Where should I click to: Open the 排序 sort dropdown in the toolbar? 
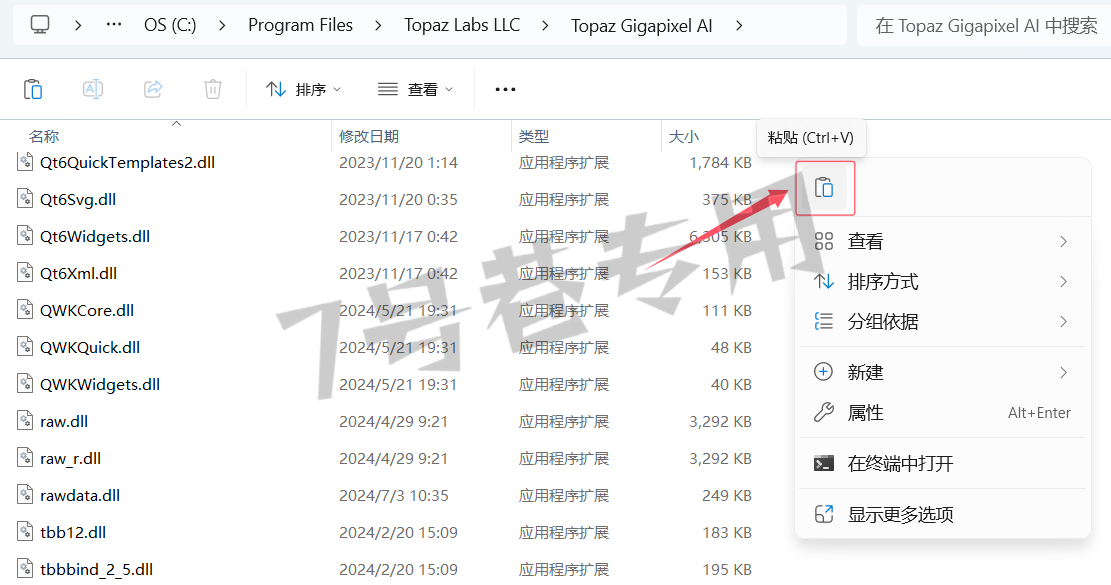tap(303, 89)
